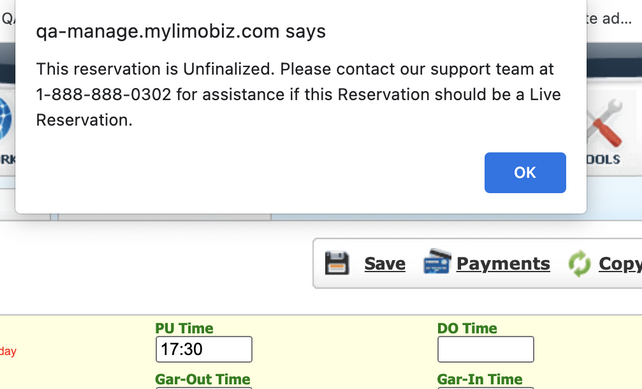642x389 pixels.
Task: Click the floppy disk Save icon
Action: point(337,263)
